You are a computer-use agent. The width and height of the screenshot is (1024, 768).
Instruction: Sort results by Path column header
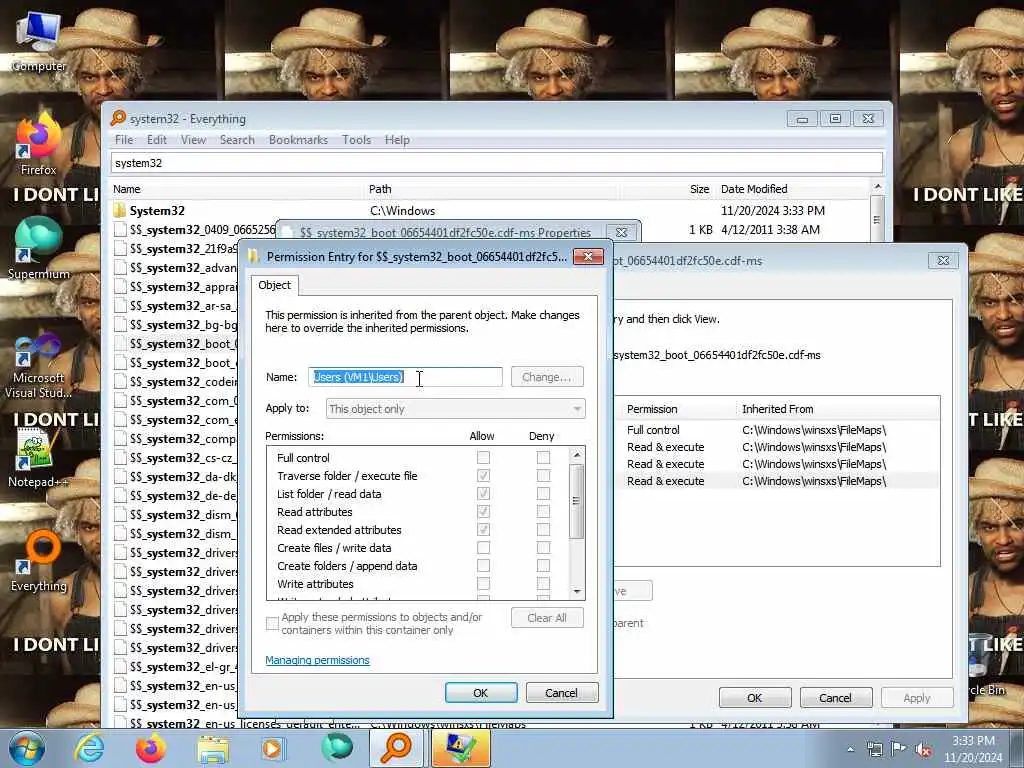click(493, 189)
